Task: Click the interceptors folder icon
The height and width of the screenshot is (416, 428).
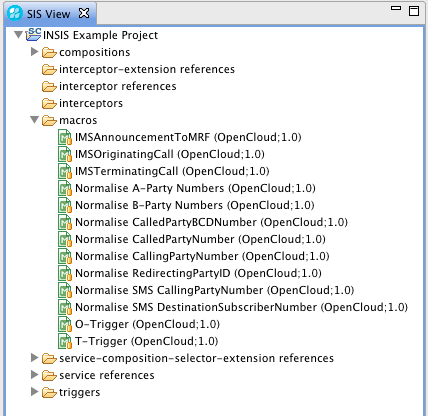Action: (x=49, y=104)
